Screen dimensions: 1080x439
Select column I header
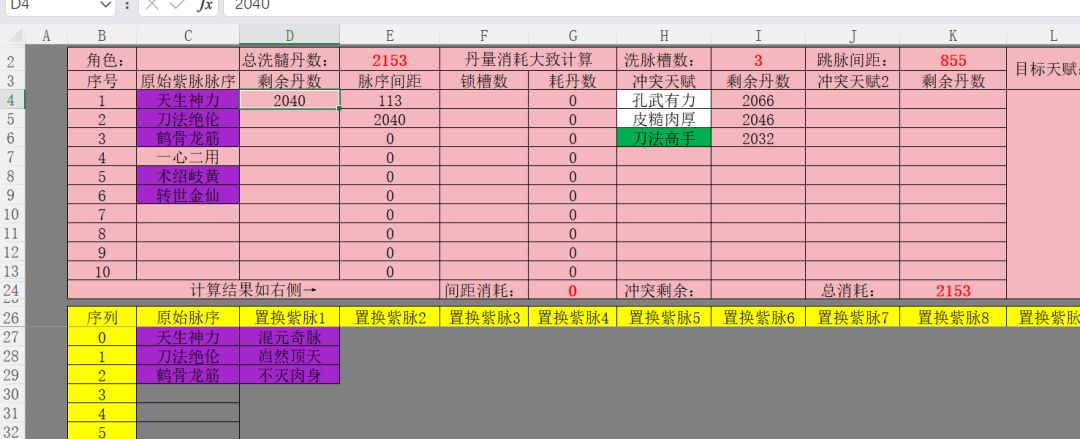(x=758, y=35)
